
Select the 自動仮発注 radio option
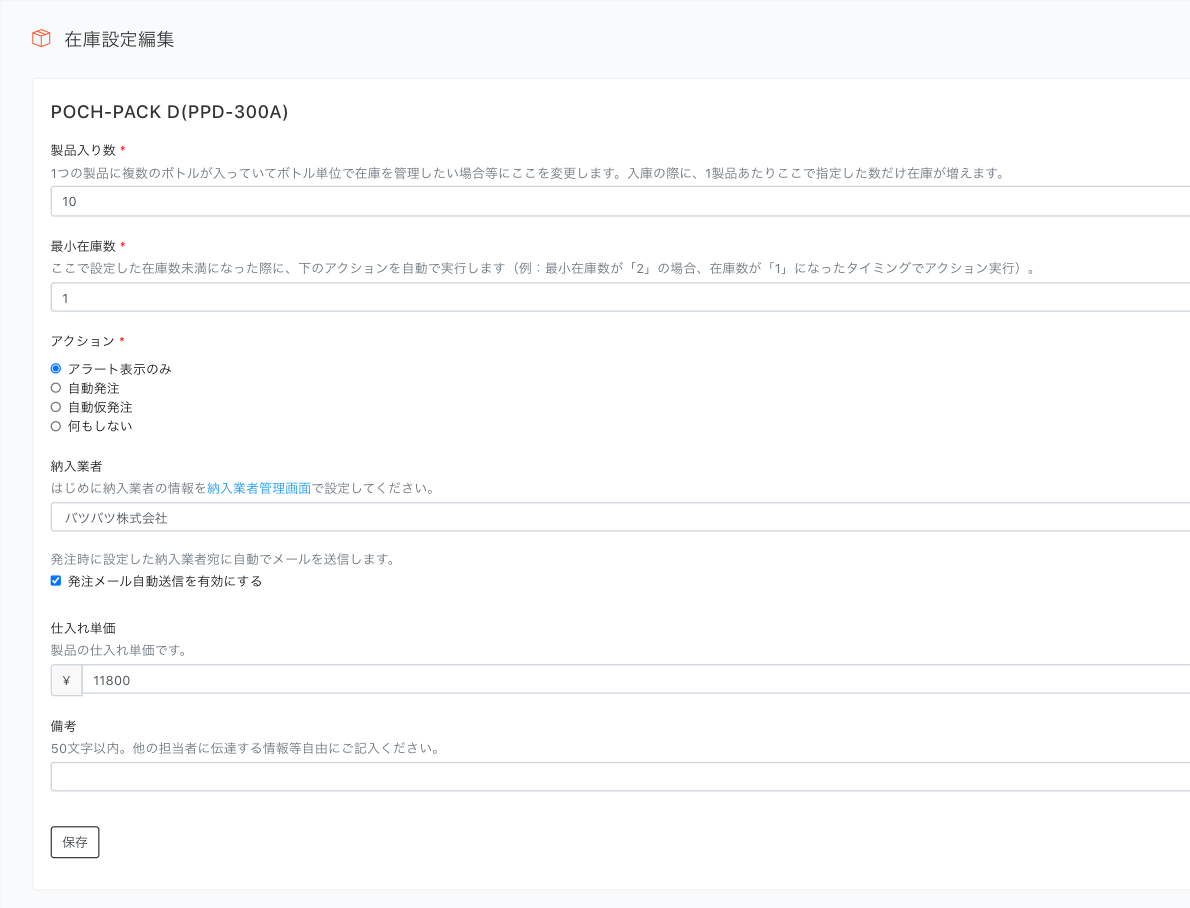click(x=56, y=407)
